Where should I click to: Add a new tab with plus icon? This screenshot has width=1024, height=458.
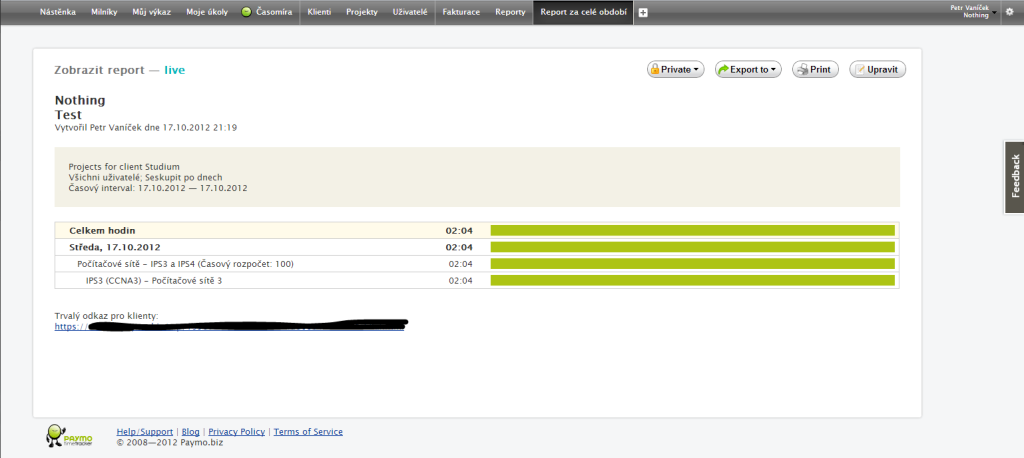pos(643,12)
